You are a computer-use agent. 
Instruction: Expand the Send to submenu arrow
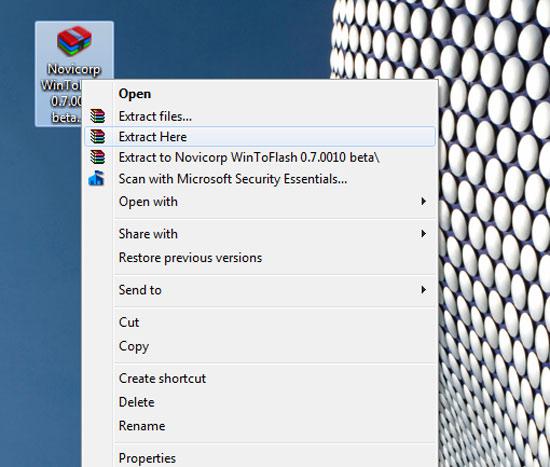pyautogui.click(x=424, y=290)
